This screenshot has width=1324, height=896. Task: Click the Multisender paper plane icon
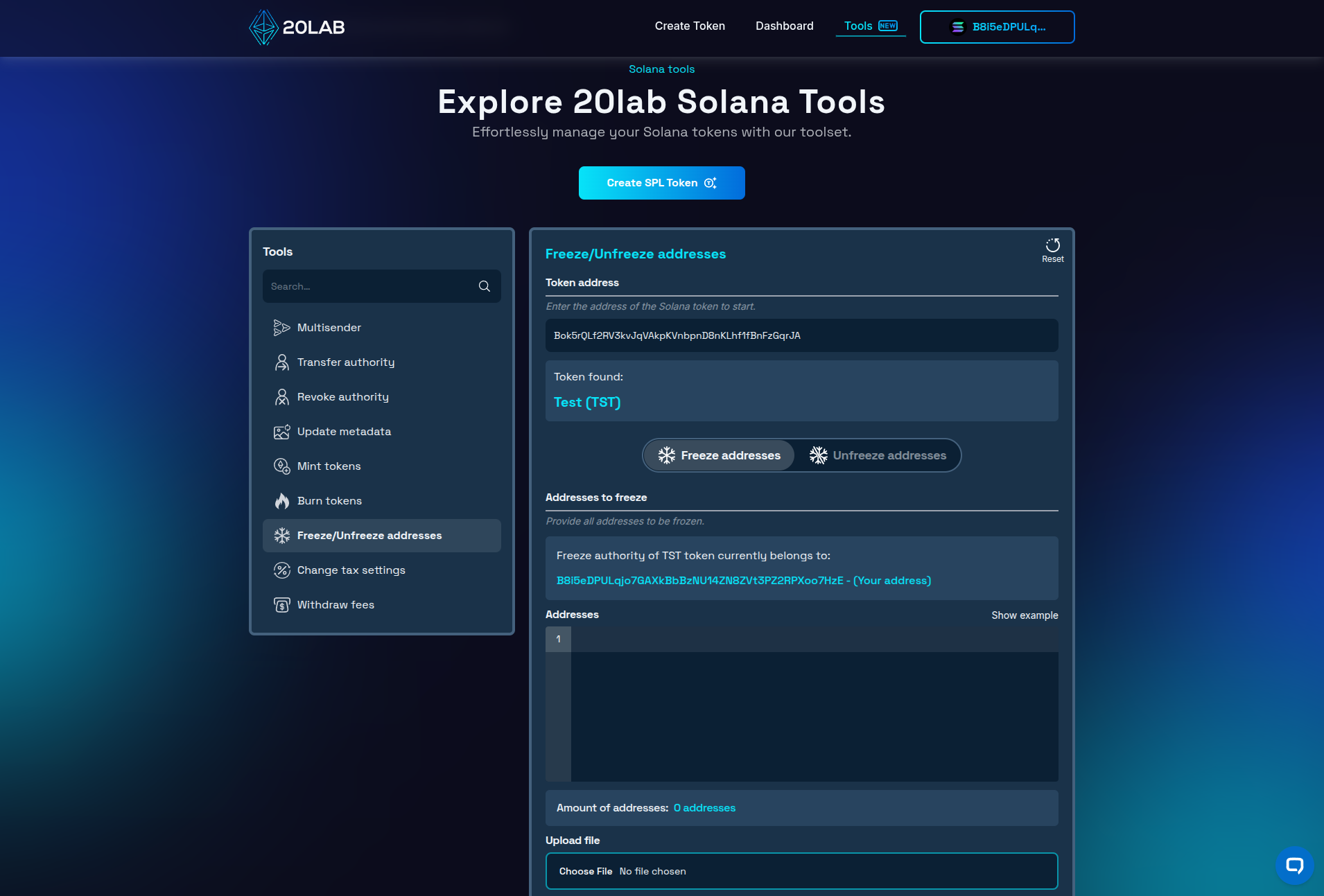pos(281,328)
